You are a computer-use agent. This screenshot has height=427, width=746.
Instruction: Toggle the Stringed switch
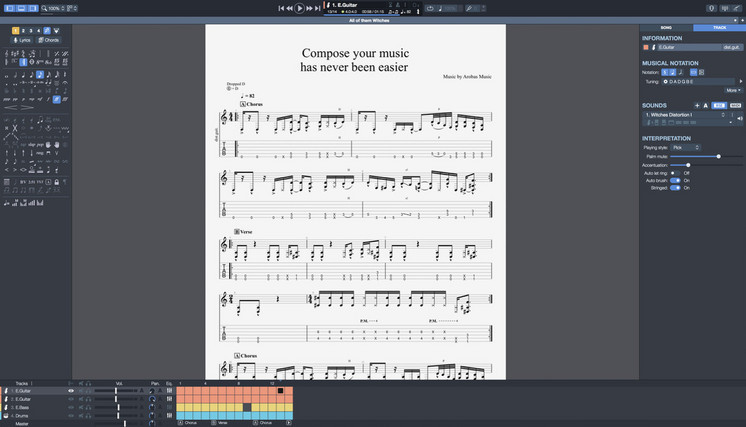coord(675,188)
